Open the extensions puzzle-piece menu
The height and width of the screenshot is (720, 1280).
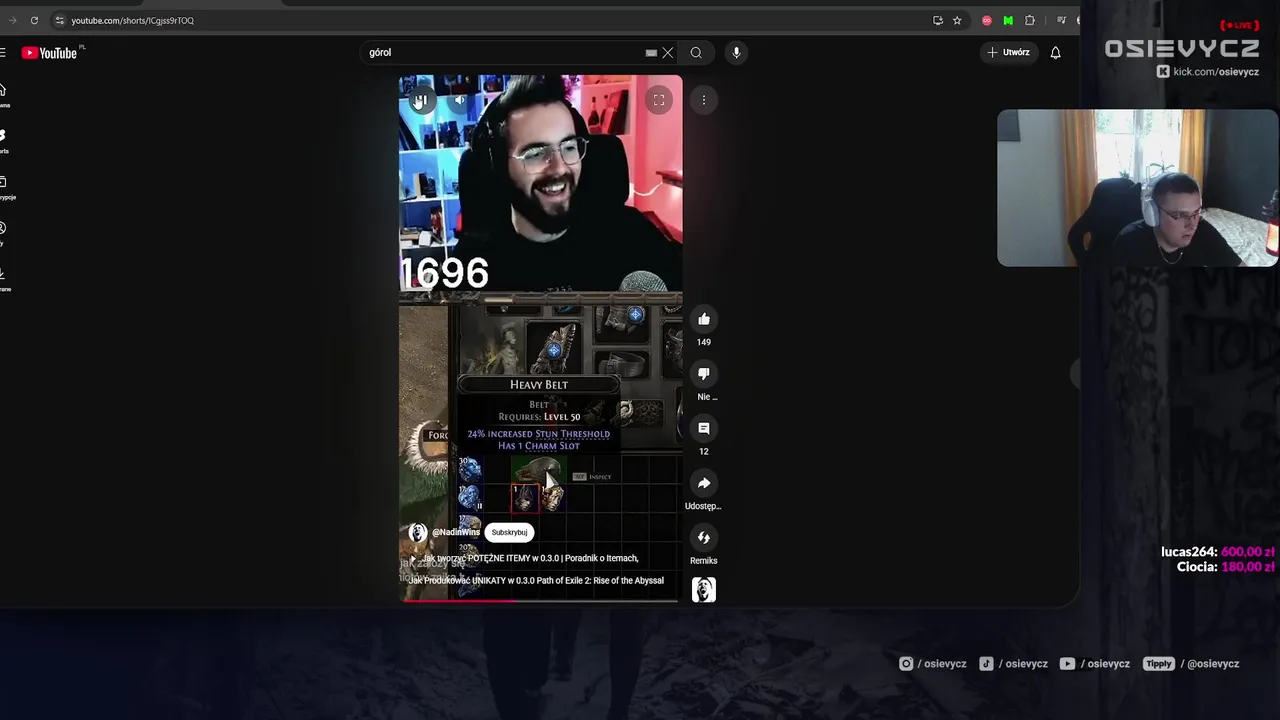(1030, 20)
